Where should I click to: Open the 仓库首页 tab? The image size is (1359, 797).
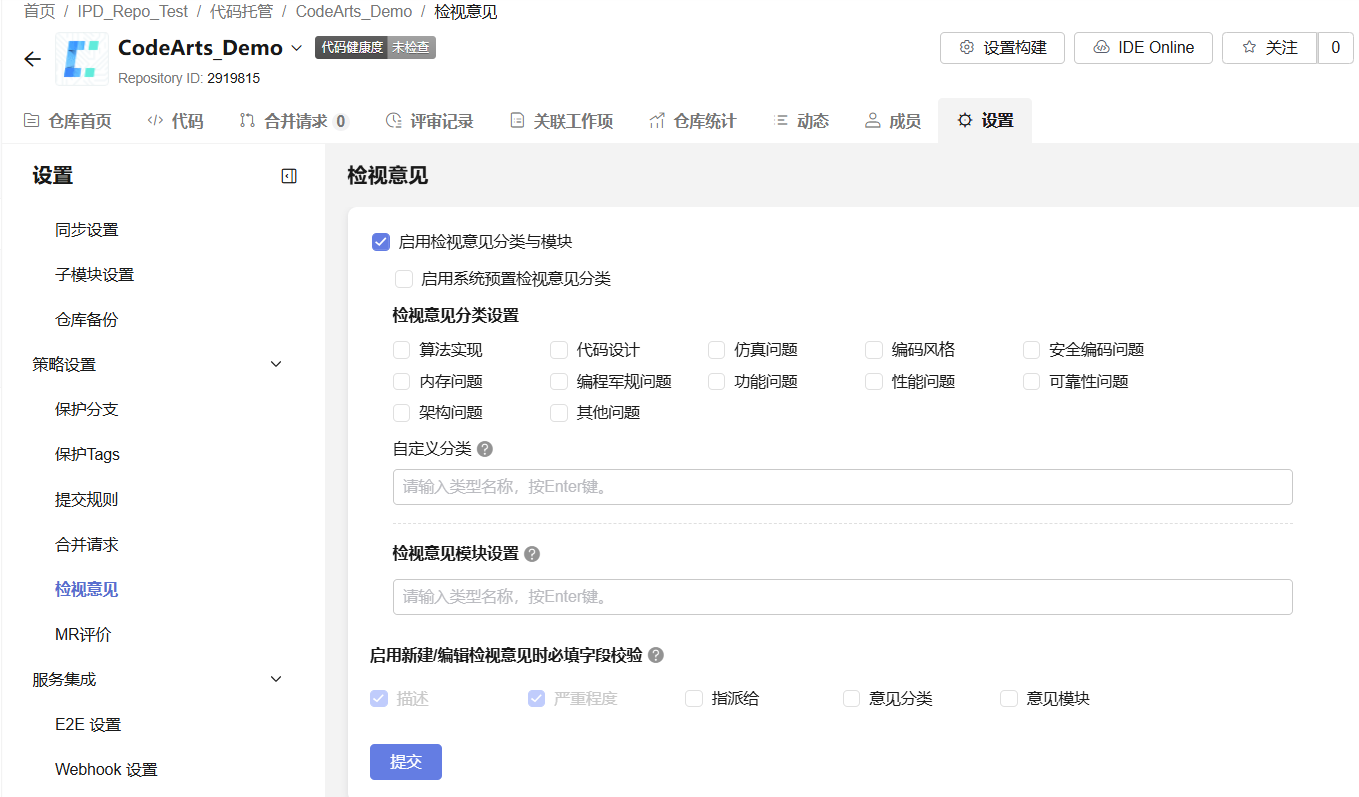point(67,121)
